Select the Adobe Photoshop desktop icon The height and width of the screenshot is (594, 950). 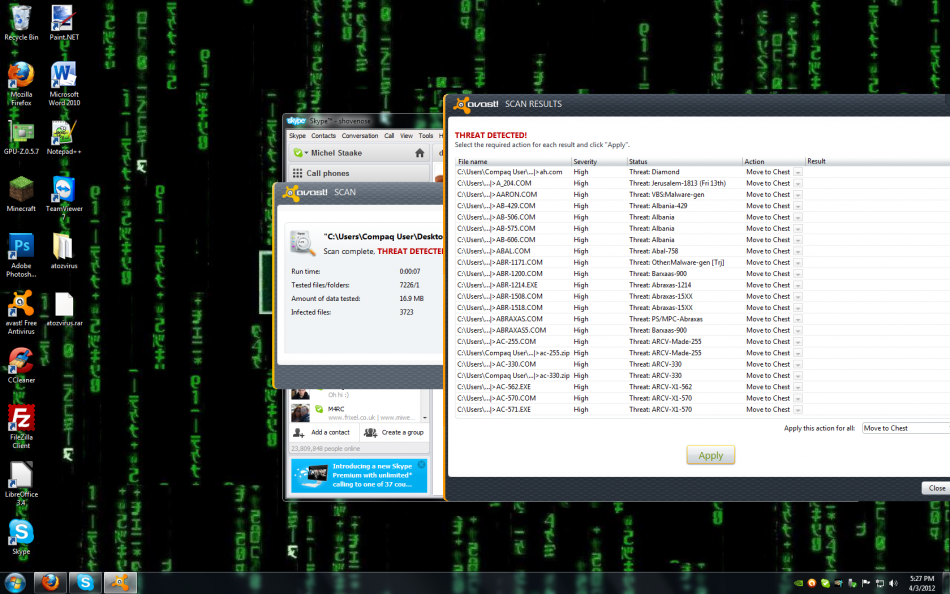pyautogui.click(x=21, y=255)
